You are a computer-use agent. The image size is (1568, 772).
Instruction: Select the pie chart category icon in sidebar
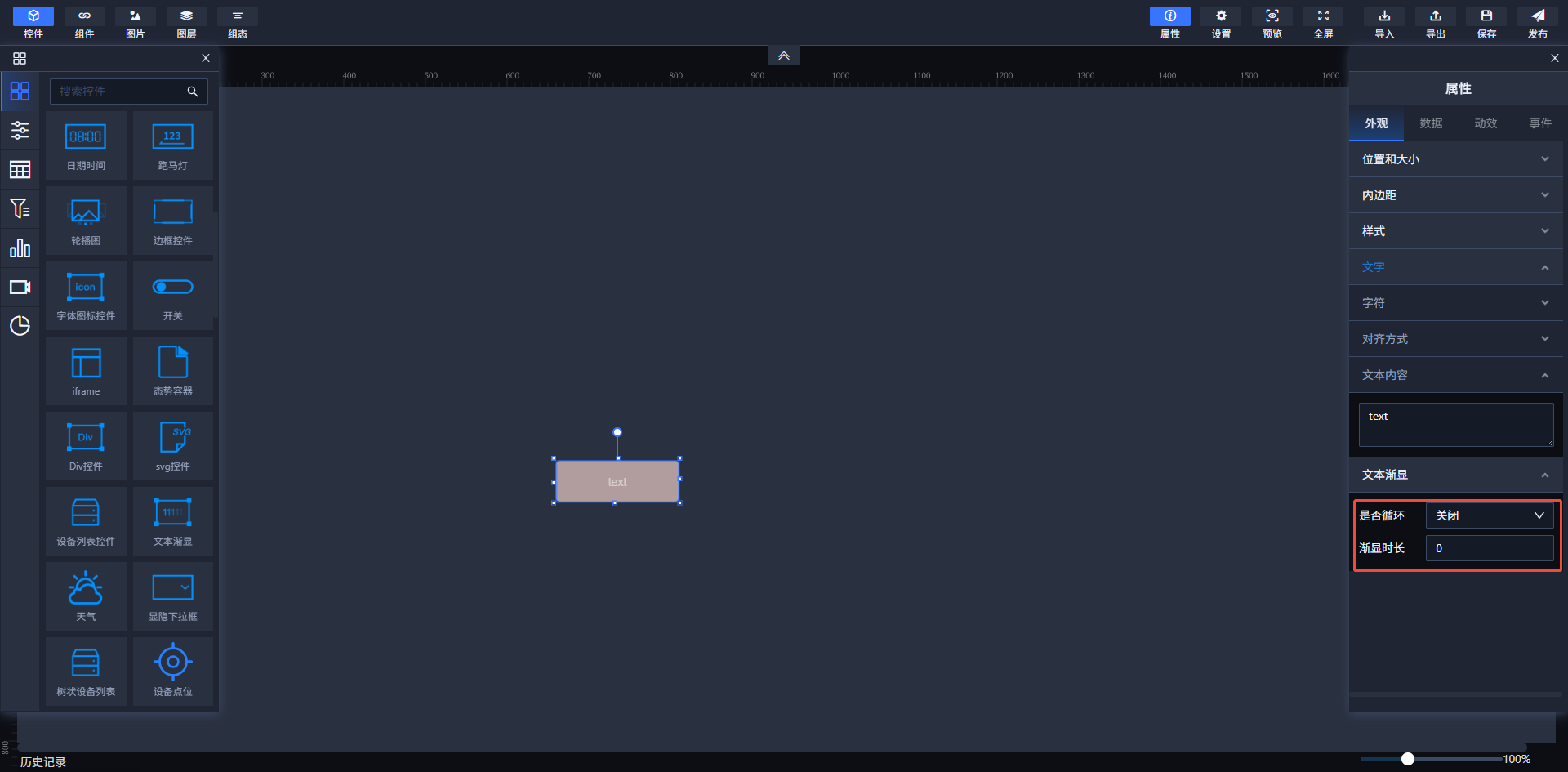[x=20, y=326]
